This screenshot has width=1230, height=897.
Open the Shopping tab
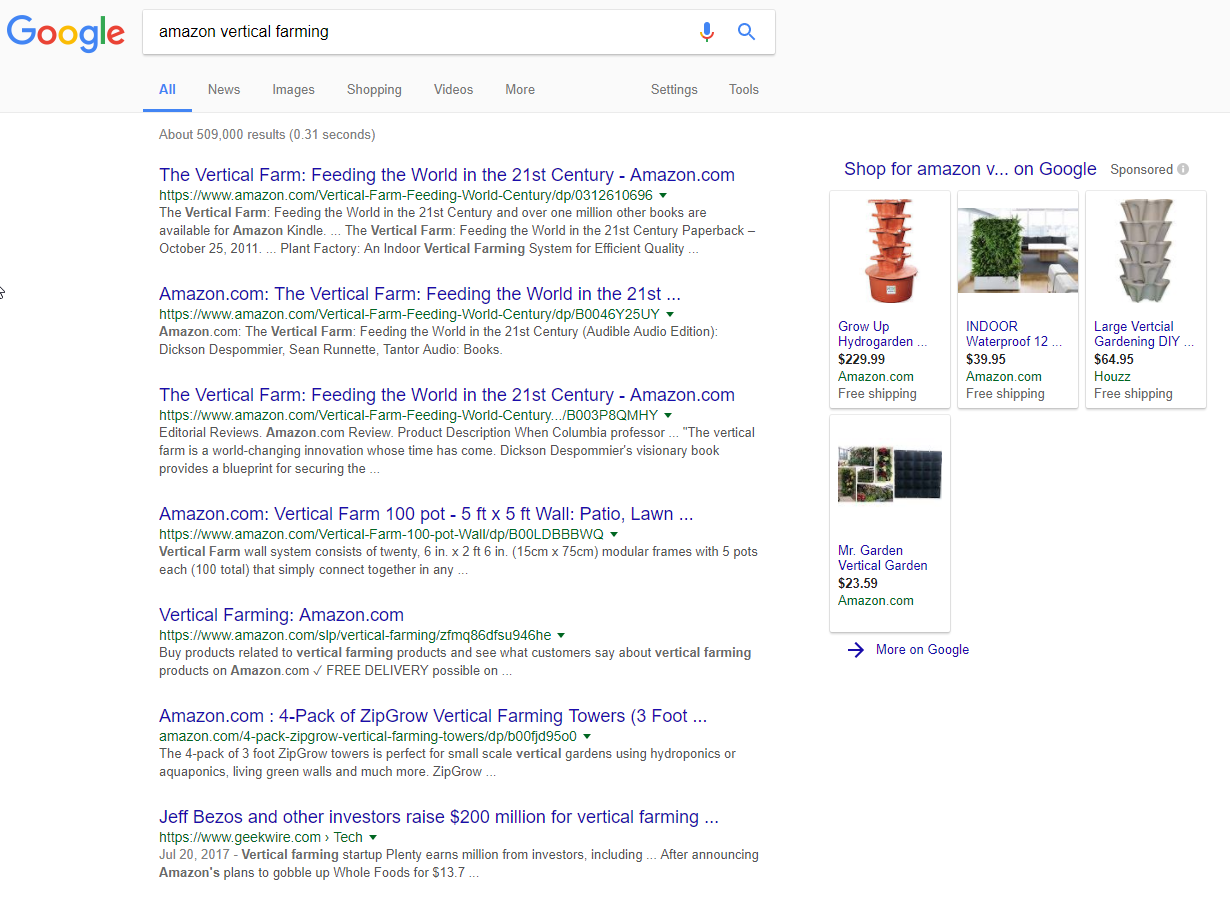374,90
